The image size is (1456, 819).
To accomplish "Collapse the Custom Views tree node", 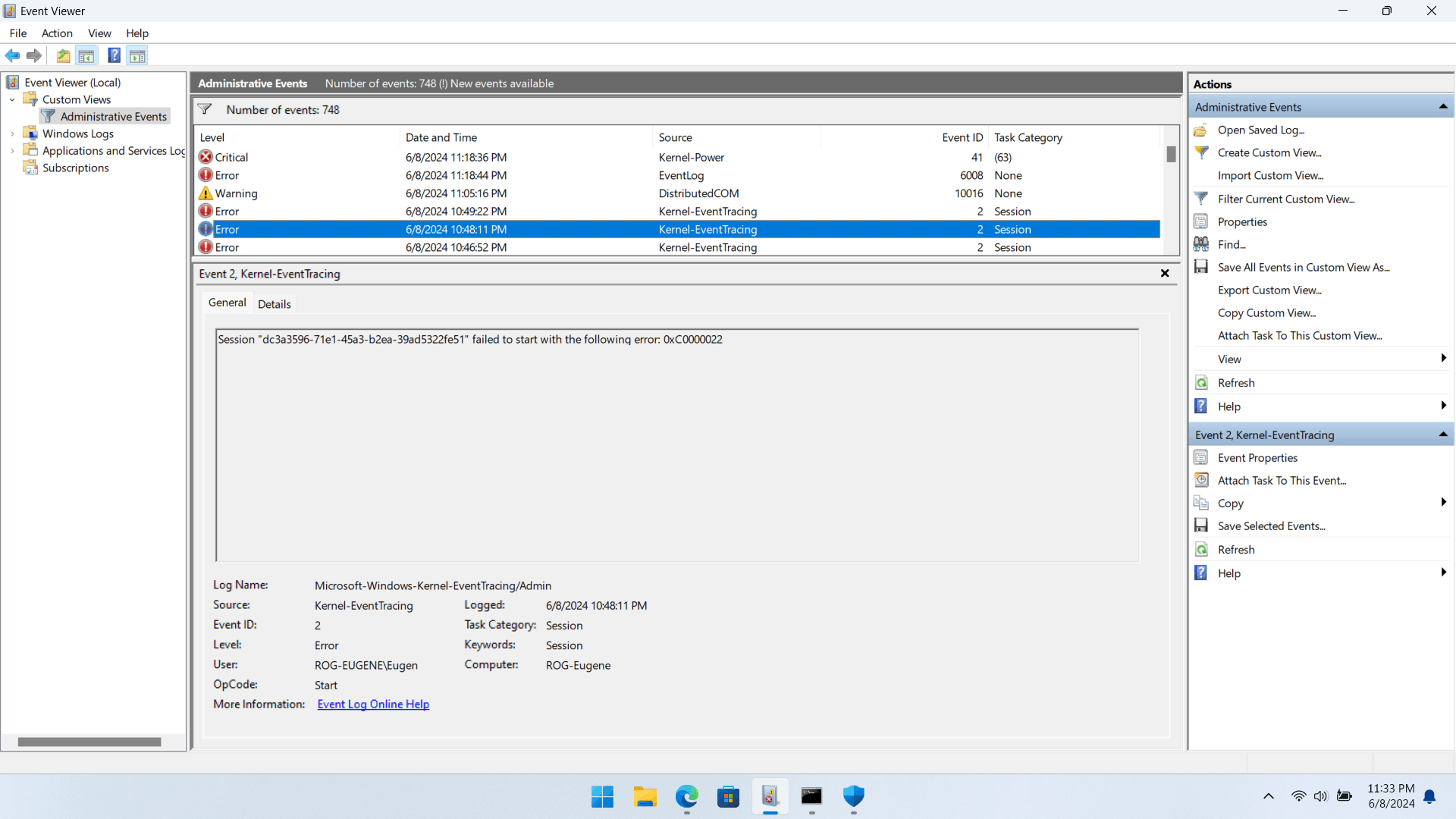I will (12, 100).
